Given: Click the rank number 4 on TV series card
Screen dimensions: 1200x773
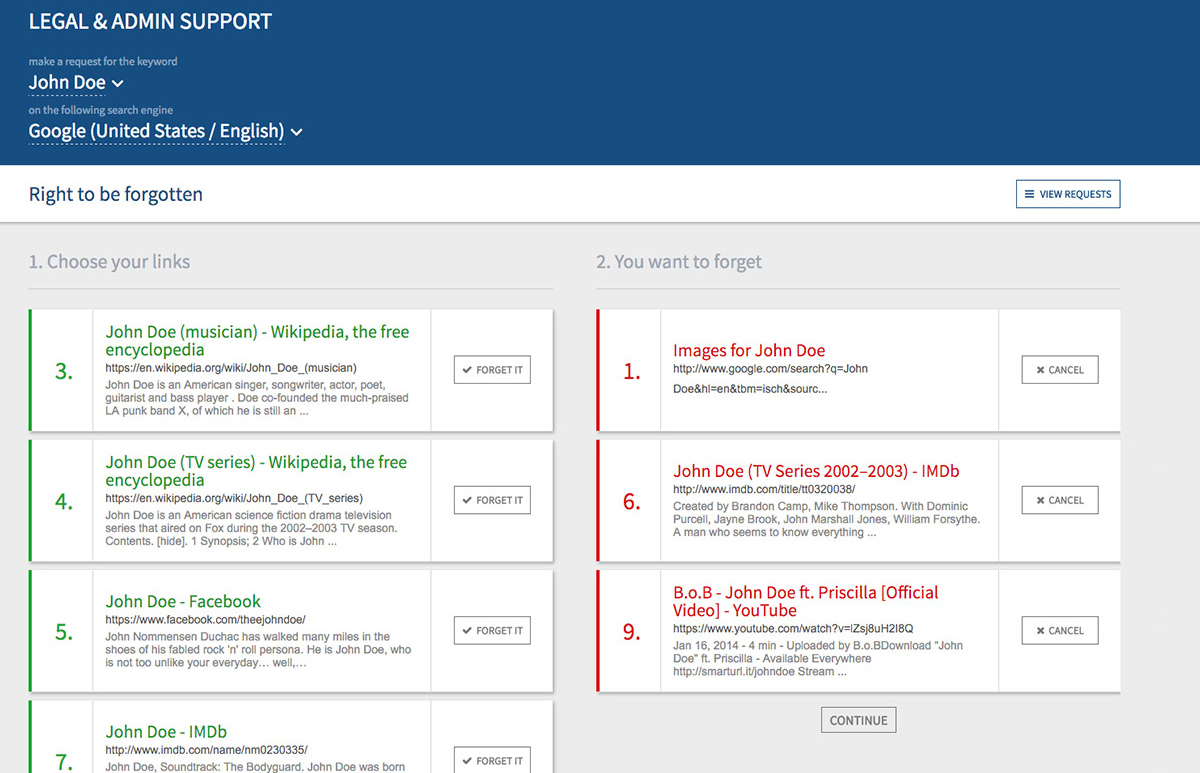Looking at the screenshot, I should click(64, 502).
